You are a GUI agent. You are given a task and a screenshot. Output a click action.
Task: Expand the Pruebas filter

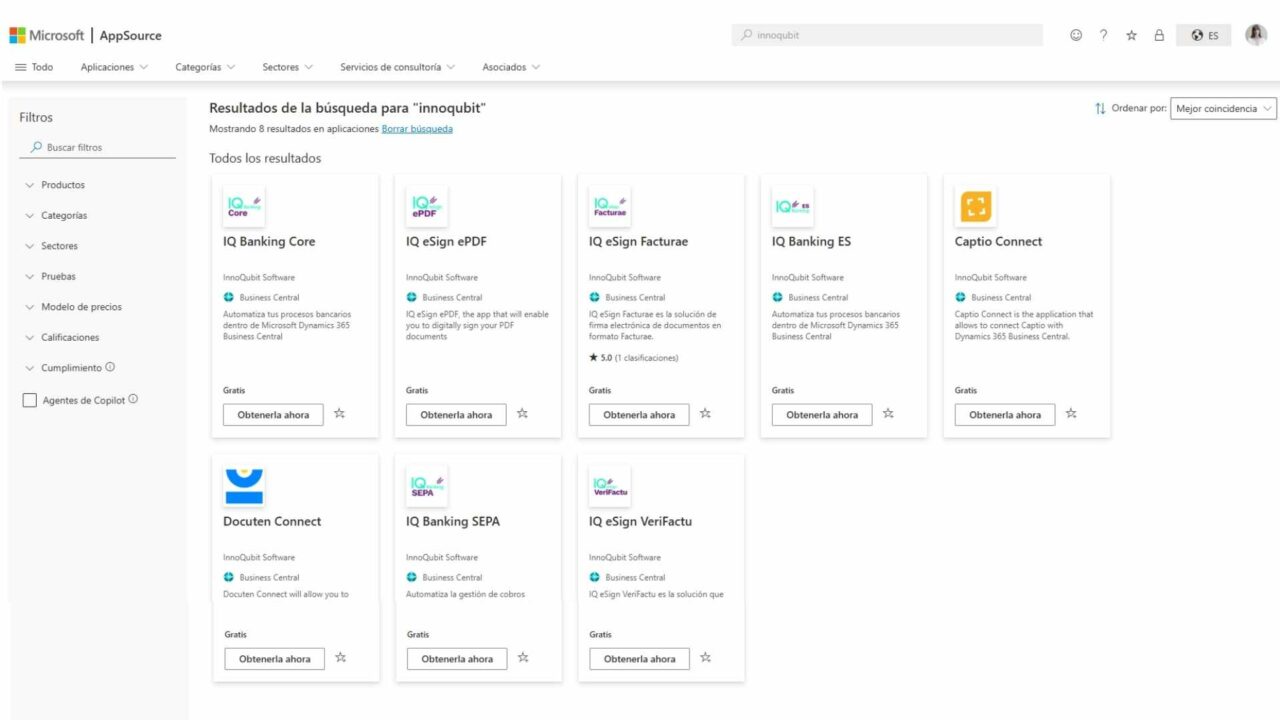tap(50, 276)
